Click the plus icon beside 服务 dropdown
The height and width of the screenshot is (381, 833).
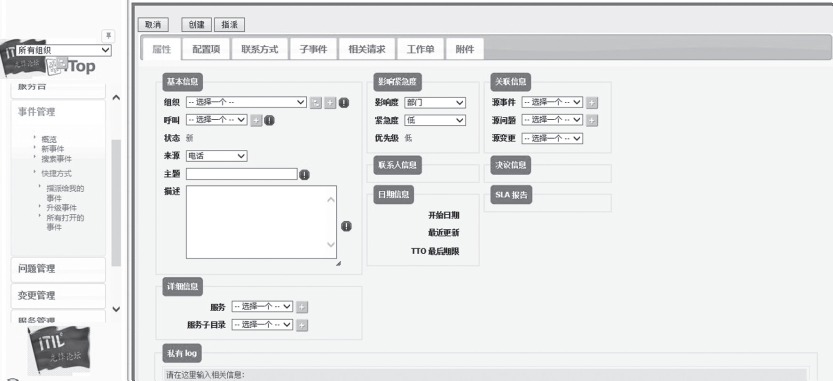click(302, 307)
